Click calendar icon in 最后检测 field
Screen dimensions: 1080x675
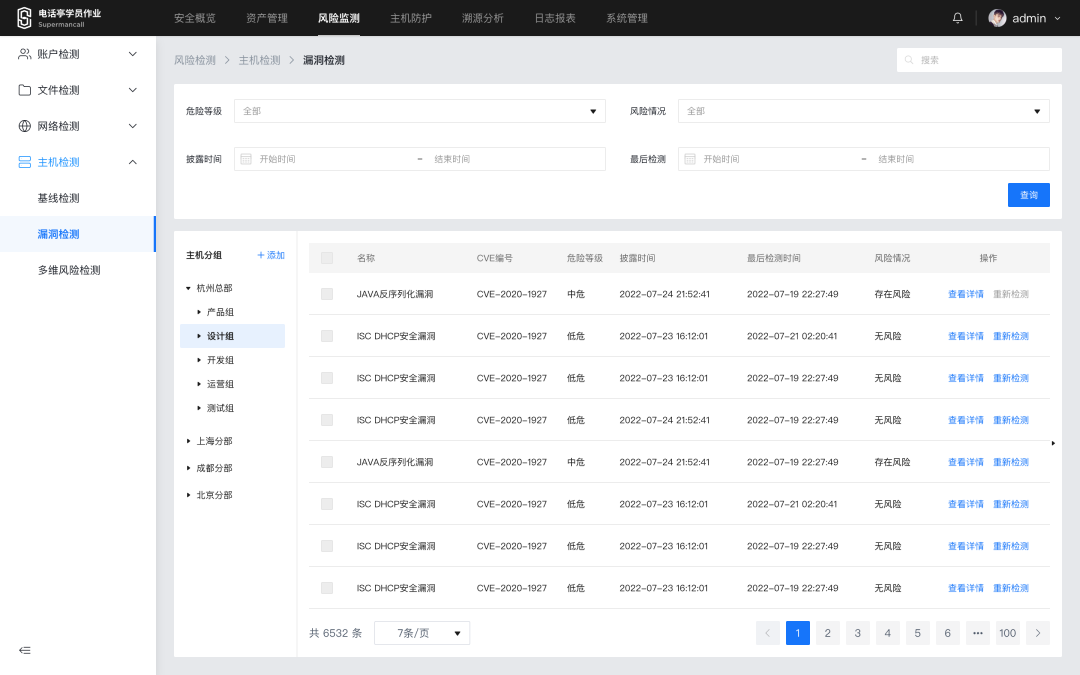(x=689, y=159)
